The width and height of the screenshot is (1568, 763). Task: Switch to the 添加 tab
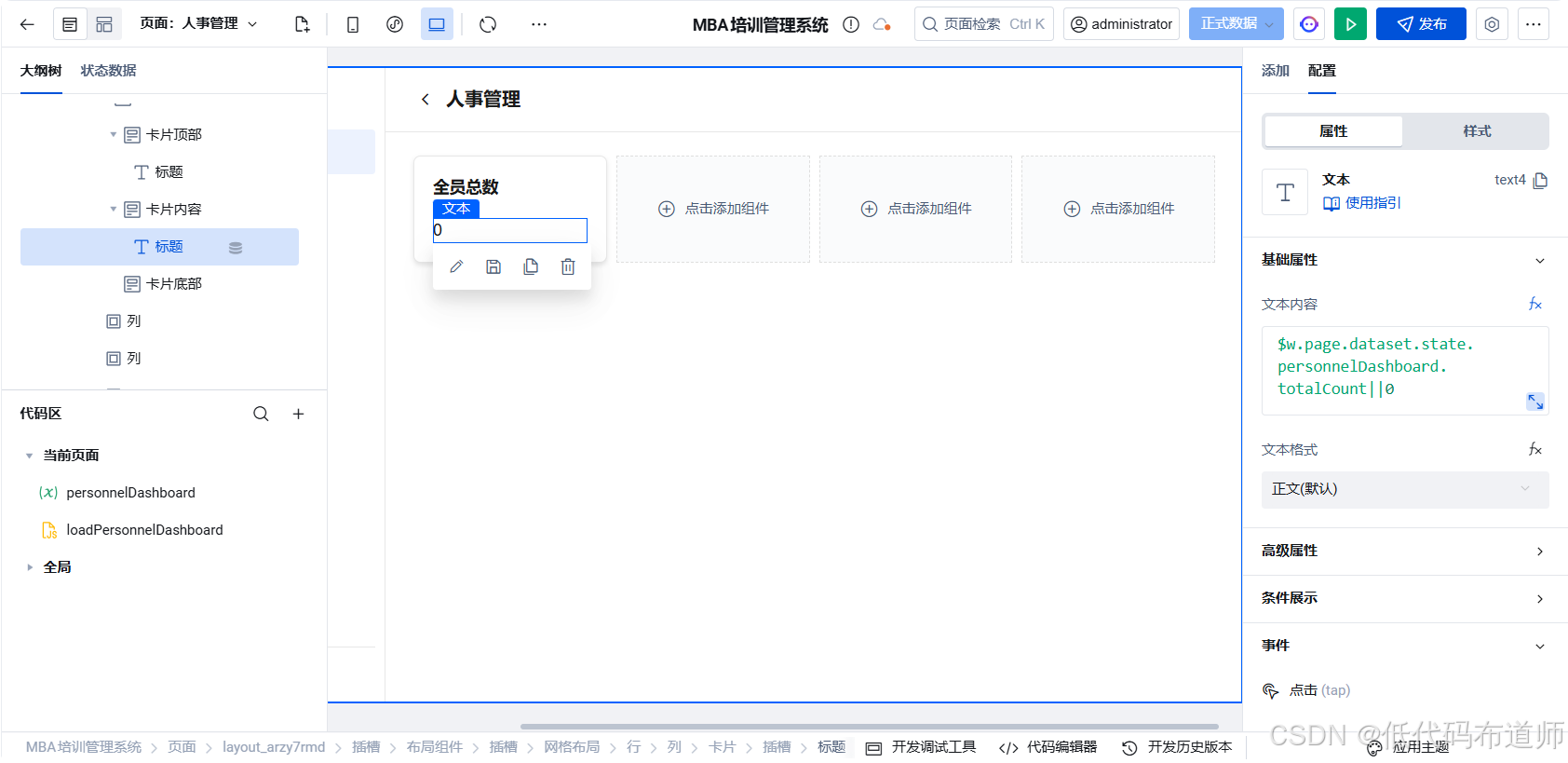tap(1275, 71)
